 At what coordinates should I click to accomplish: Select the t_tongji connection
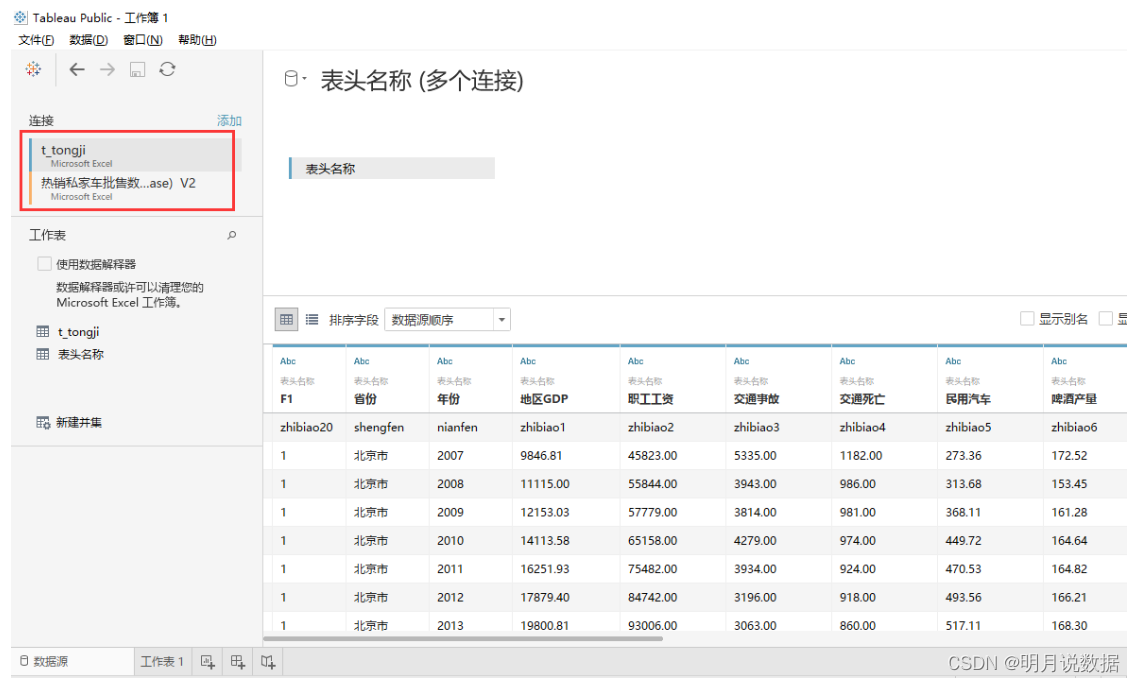(135, 155)
